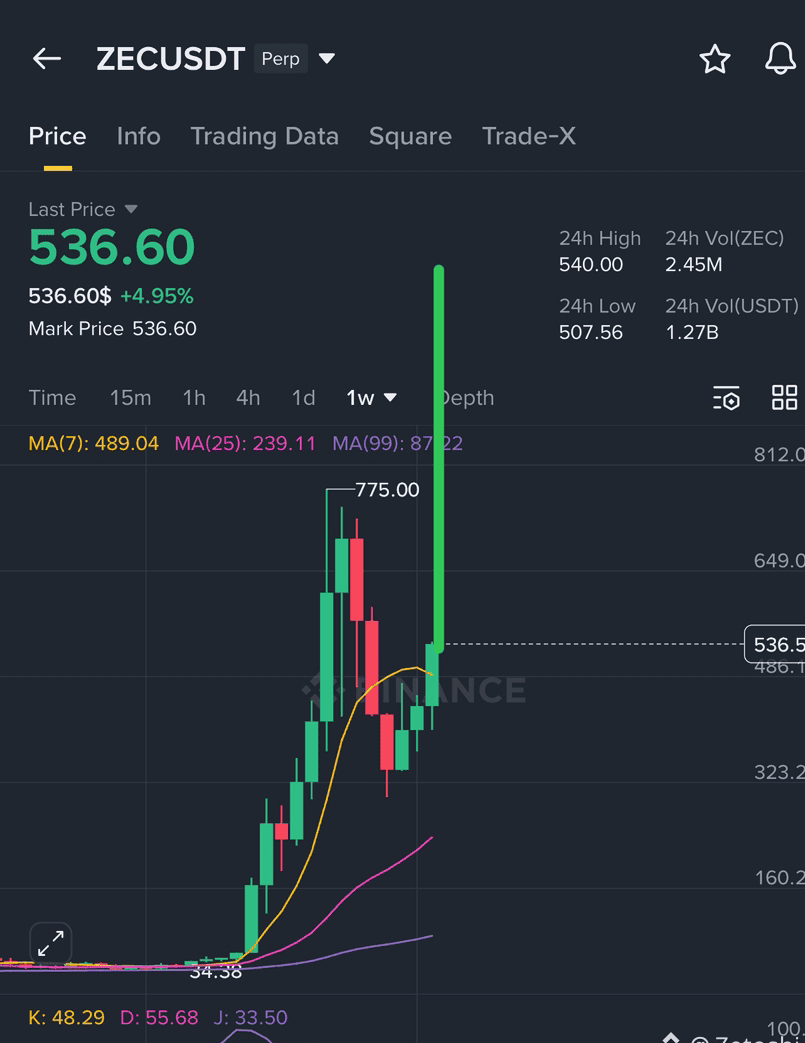This screenshot has height=1043, width=805.
Task: Tap the last price 536.60
Action: (112, 247)
